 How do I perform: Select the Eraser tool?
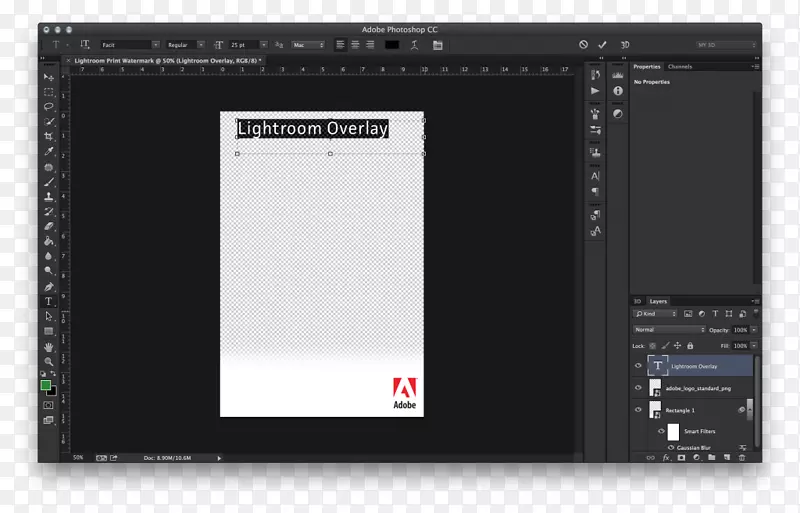(48, 226)
